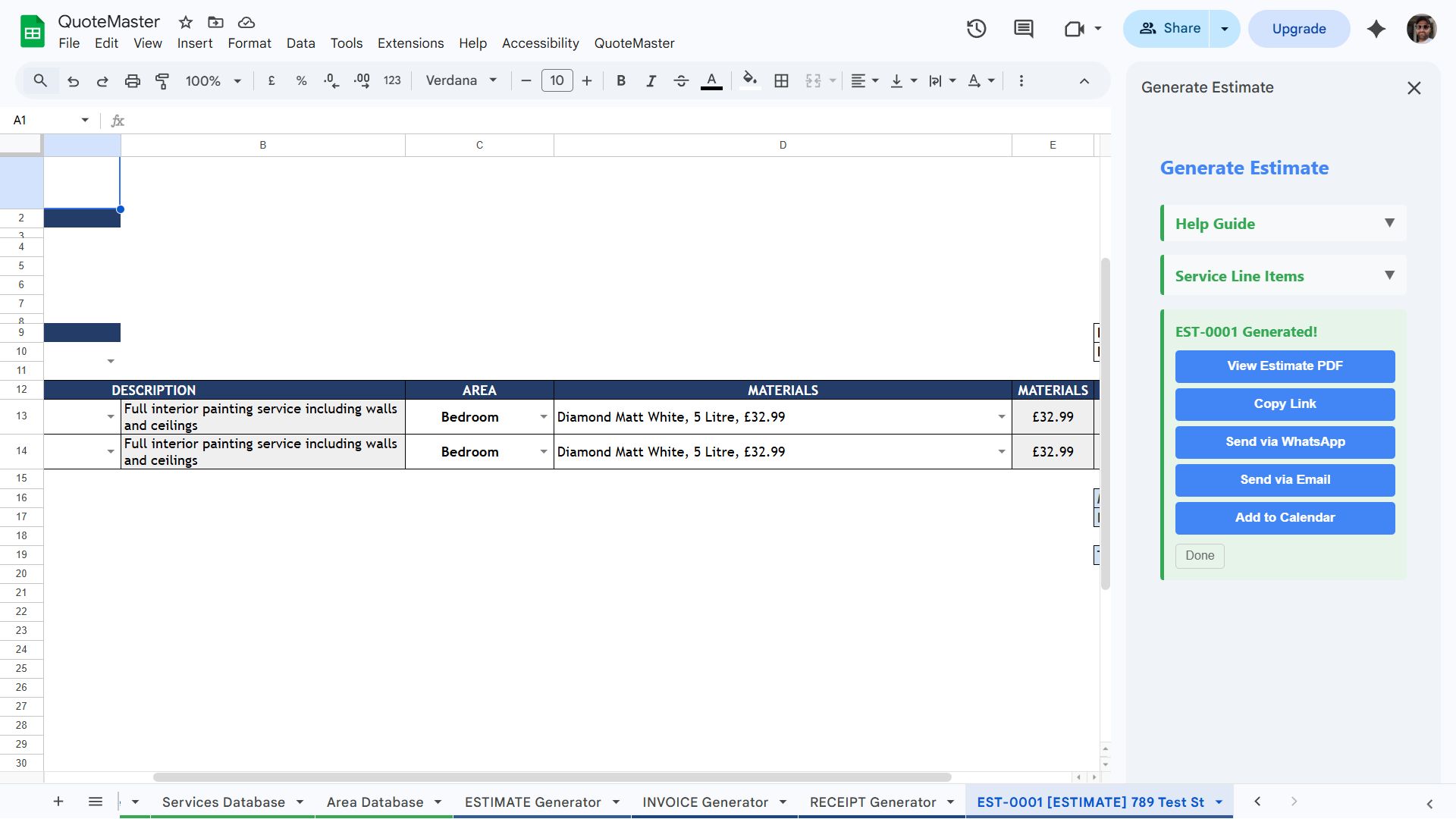Switch to the INVOICE Generator tab
Screen dimensions: 1456x819
click(x=704, y=802)
